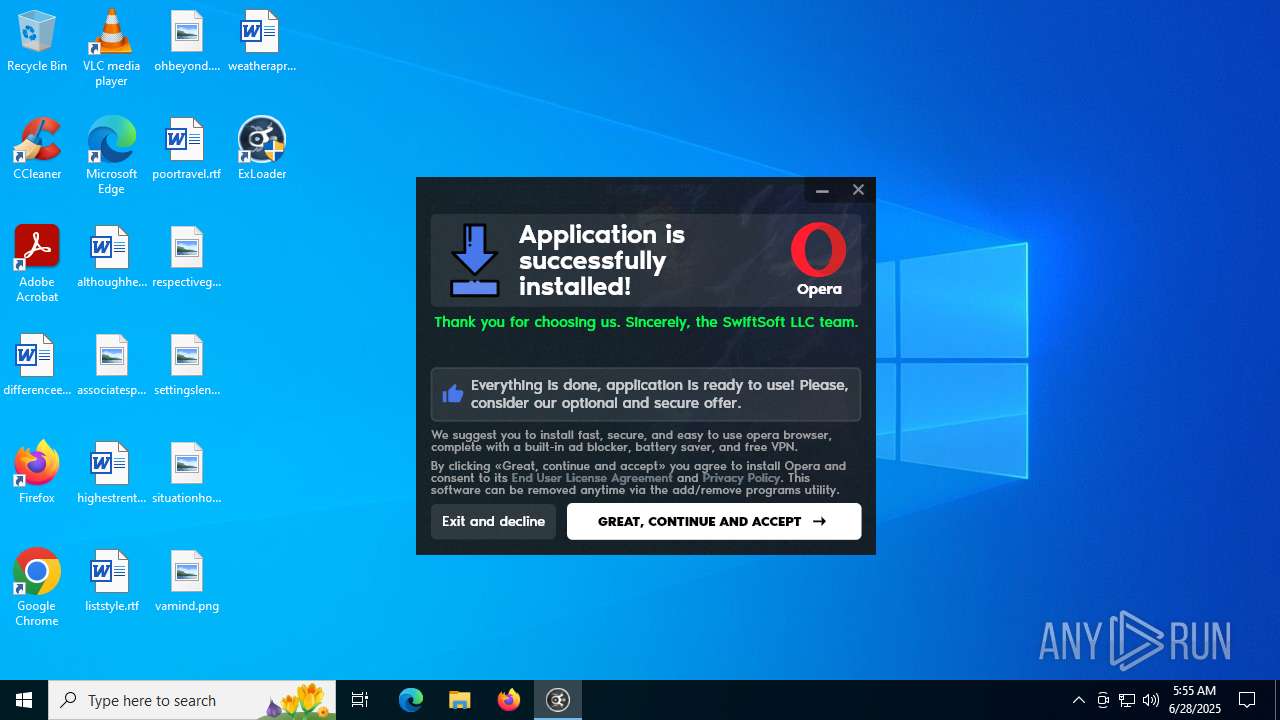Open the volume tray icon

pos(1151,700)
